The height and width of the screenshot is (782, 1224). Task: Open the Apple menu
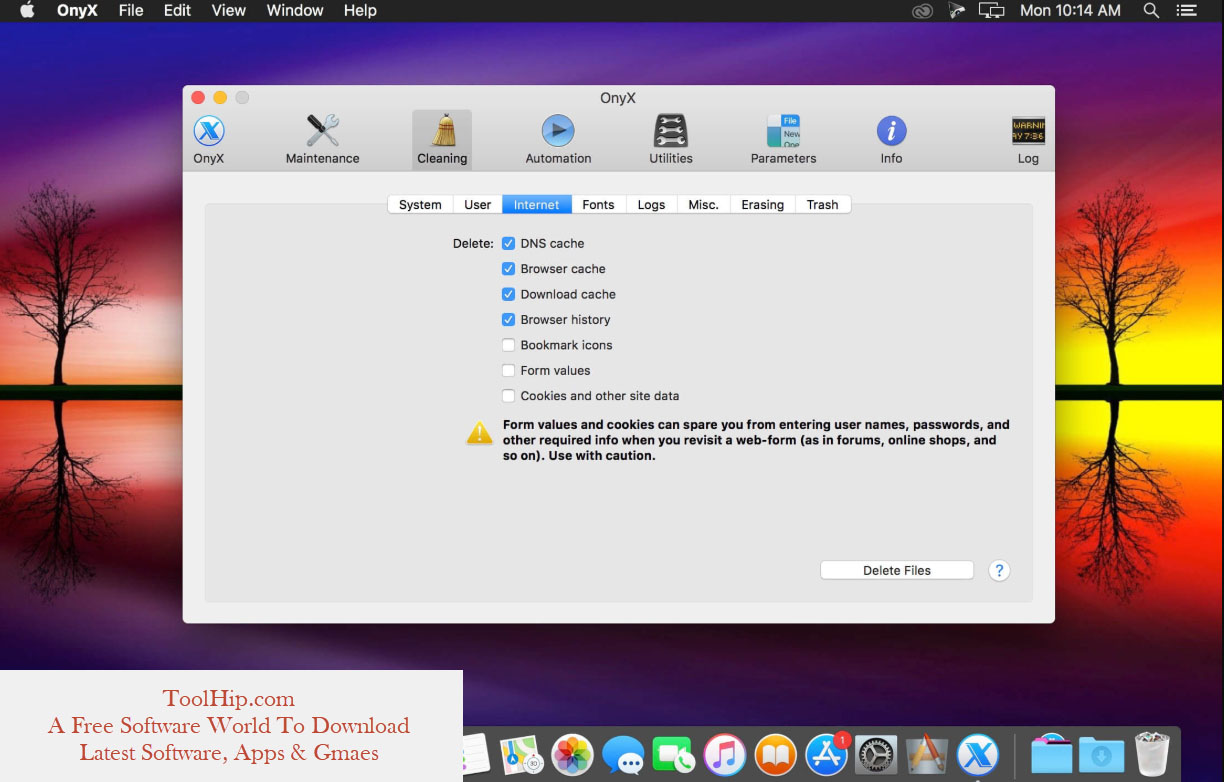coord(27,10)
